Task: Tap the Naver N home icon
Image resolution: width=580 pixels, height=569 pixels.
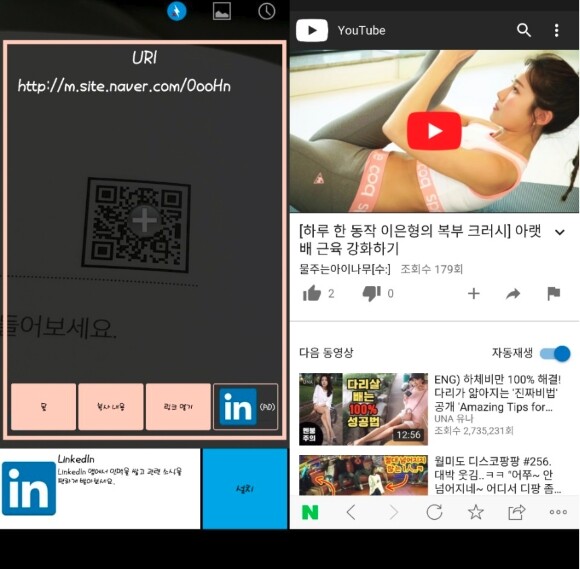Action: (310, 512)
